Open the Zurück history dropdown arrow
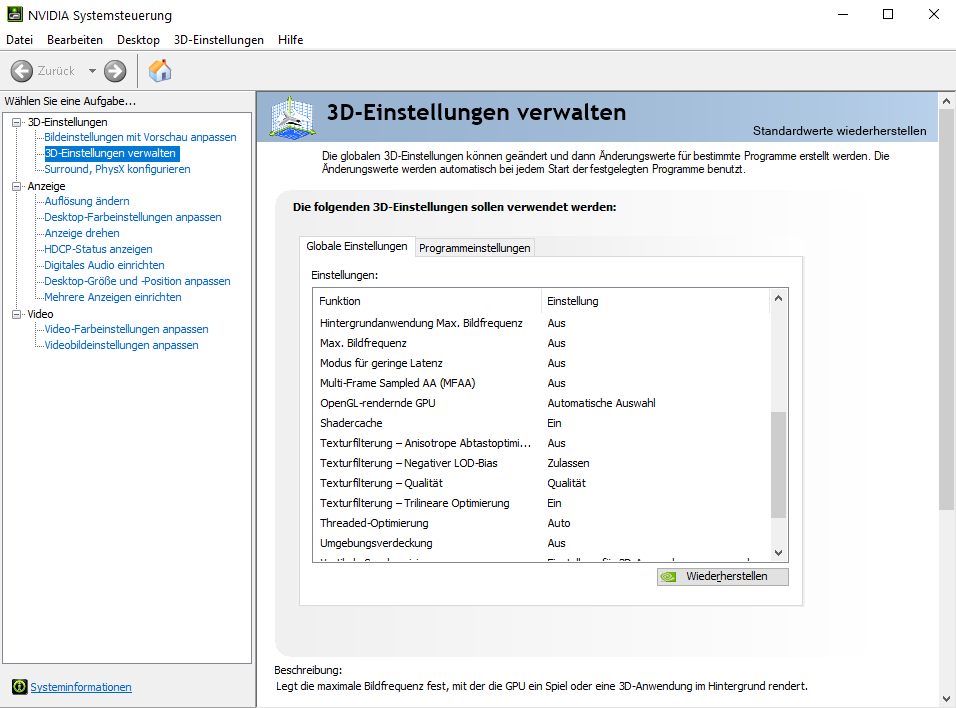The image size is (956, 708). coord(92,71)
